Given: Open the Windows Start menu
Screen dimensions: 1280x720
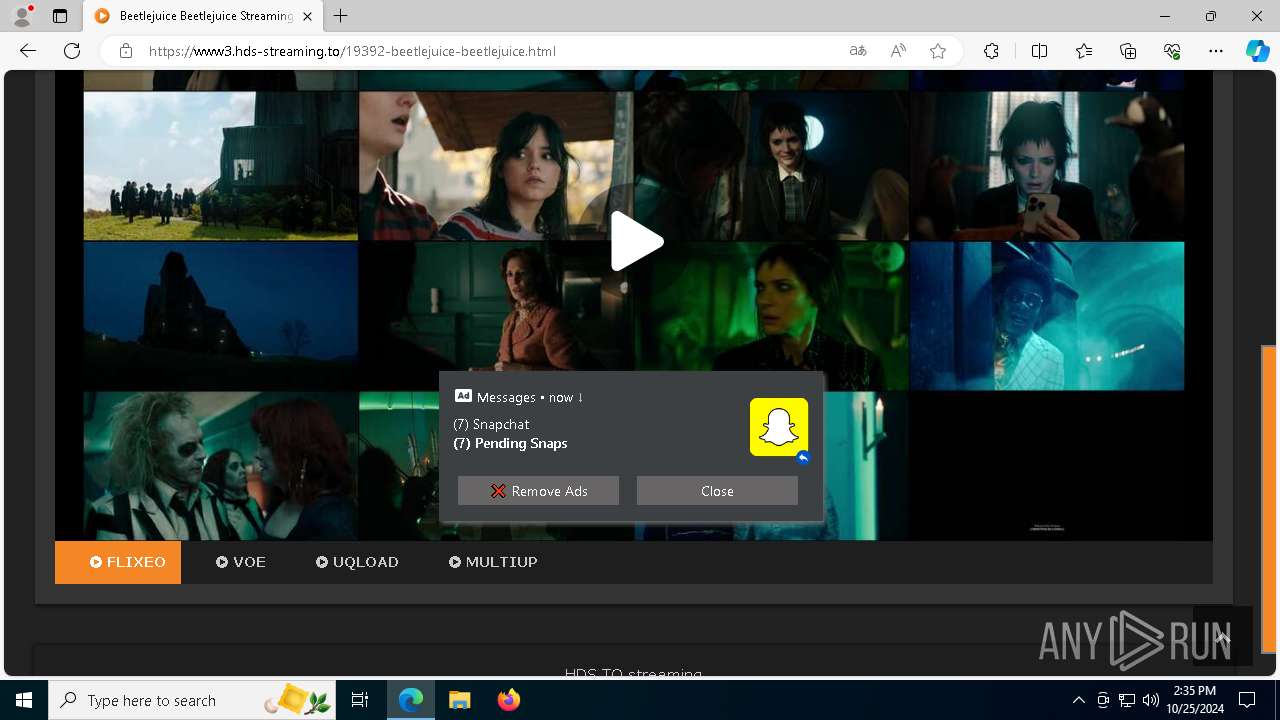Looking at the screenshot, I should point(24,700).
